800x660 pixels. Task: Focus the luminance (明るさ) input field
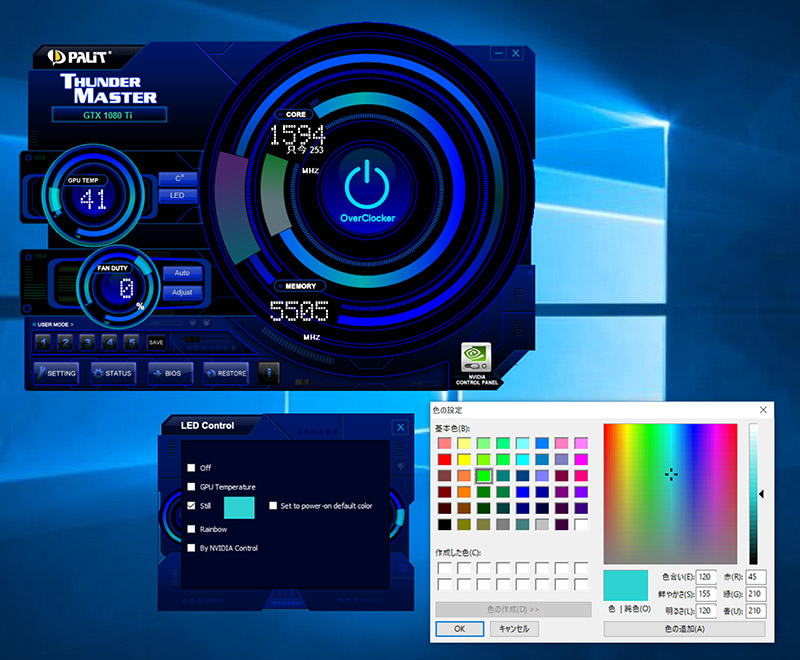click(x=706, y=611)
